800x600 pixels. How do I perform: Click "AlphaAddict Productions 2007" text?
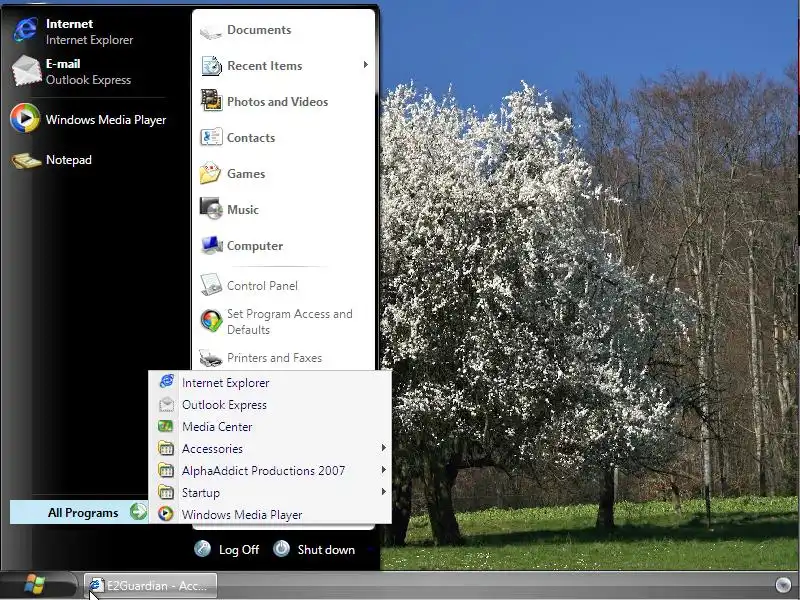coord(264,470)
